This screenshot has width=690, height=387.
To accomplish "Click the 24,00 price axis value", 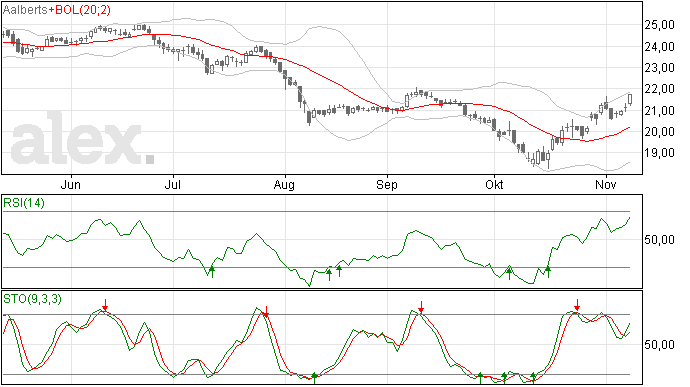I will point(659,47).
